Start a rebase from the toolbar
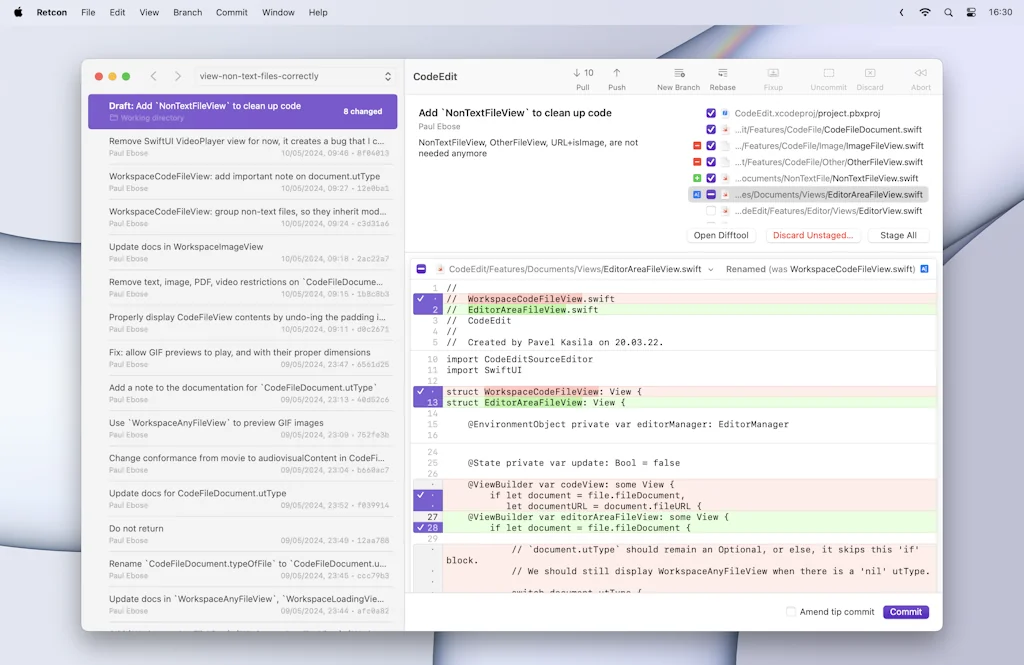 (x=722, y=74)
